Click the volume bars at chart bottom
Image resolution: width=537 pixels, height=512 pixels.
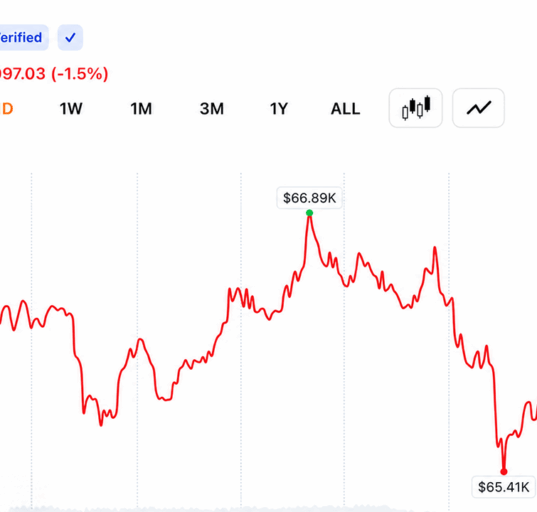click(x=240, y=508)
